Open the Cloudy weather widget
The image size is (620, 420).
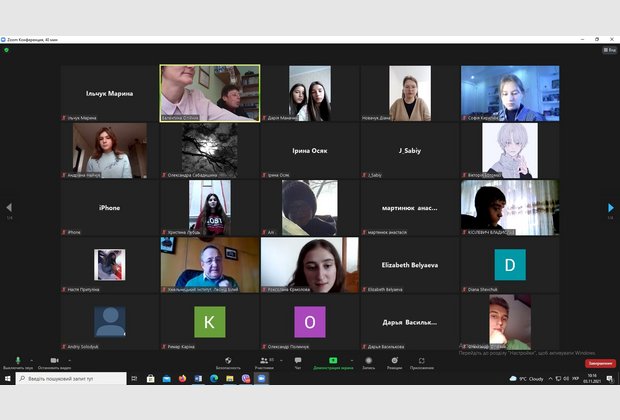[x=526, y=378]
